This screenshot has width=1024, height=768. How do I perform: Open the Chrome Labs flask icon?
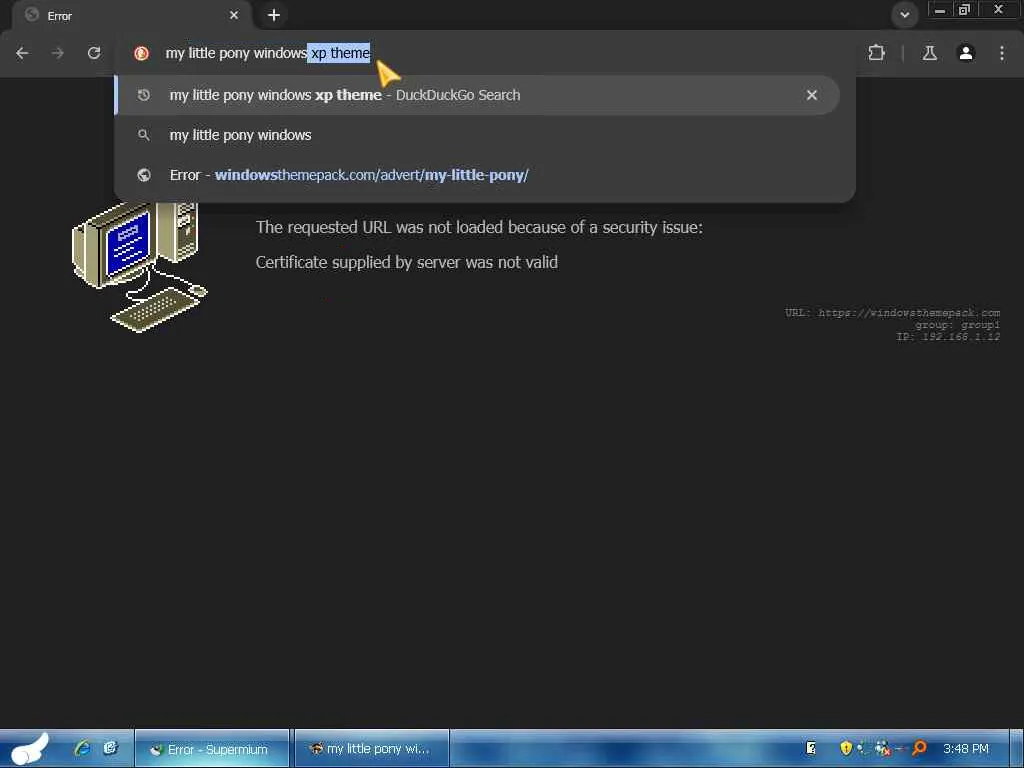[x=929, y=53]
